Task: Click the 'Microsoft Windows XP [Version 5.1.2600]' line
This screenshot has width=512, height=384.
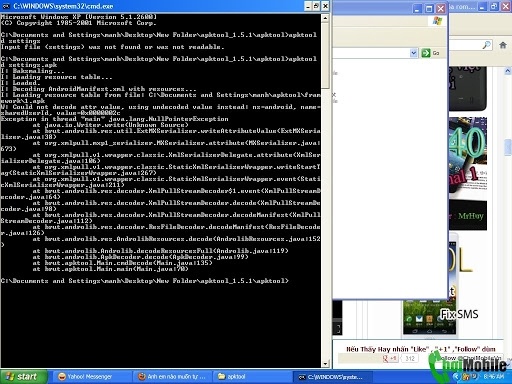Action: [x=79, y=17]
